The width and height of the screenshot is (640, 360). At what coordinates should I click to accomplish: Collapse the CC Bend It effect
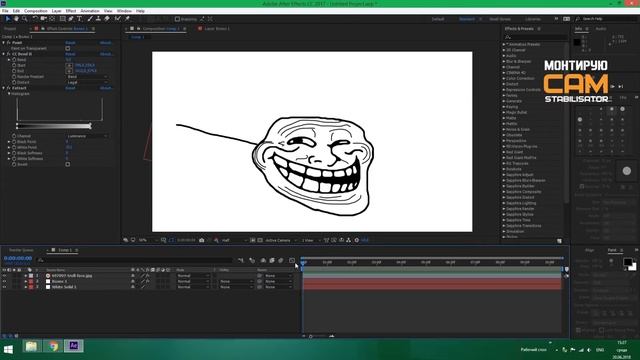pos(4,54)
